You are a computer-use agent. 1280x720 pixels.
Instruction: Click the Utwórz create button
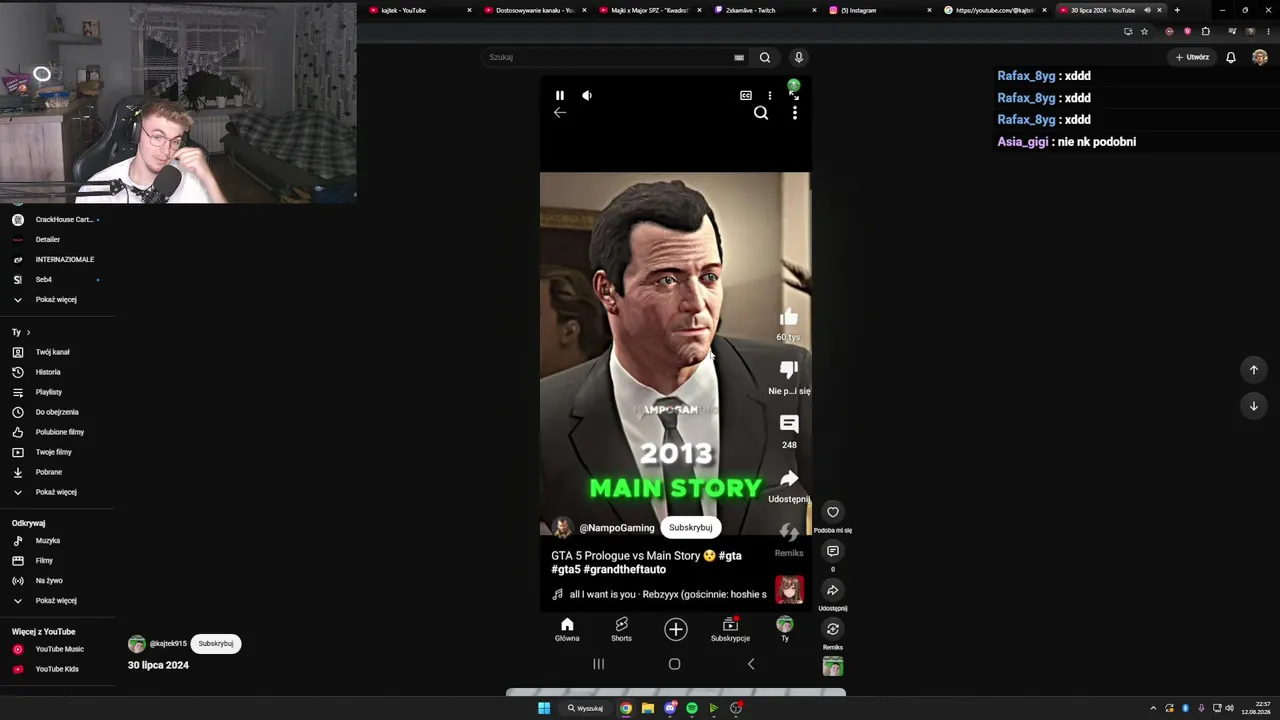[x=1192, y=57]
